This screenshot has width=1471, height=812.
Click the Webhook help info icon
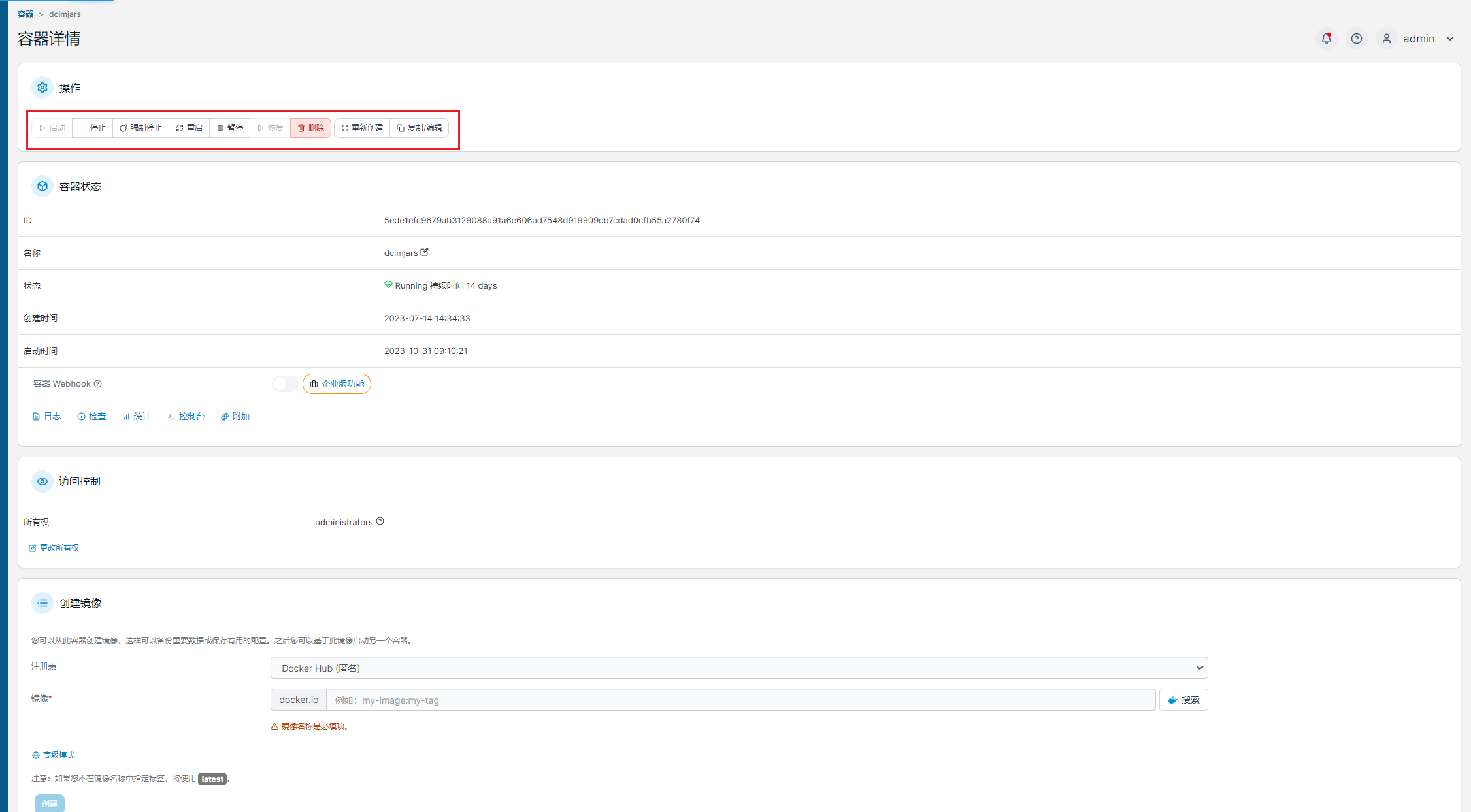tap(98, 384)
